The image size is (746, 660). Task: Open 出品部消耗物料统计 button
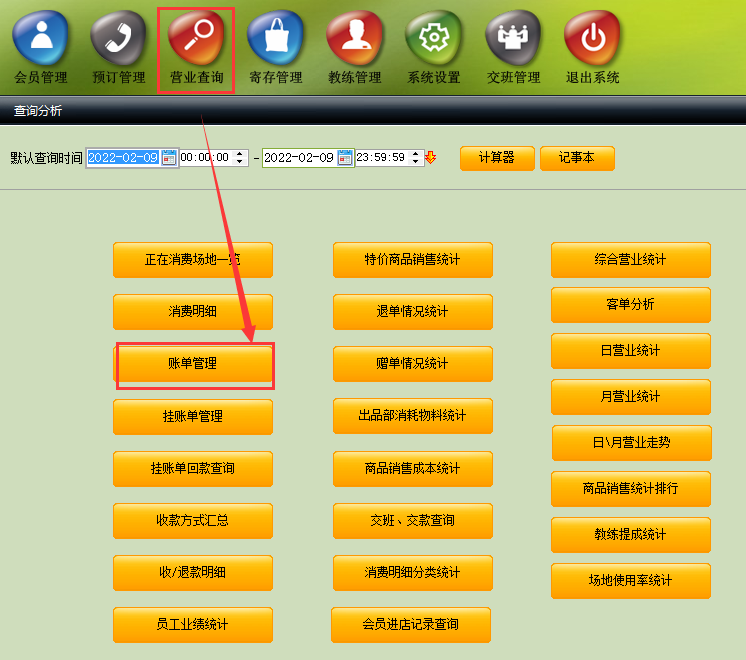pos(412,416)
